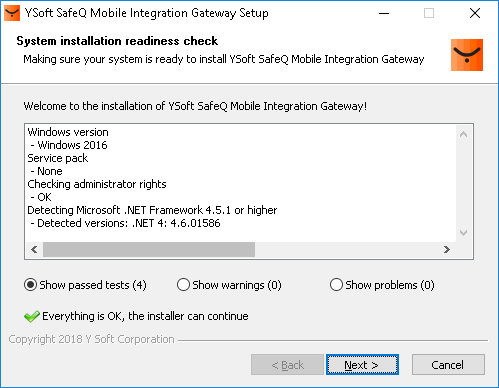499x388 pixels.
Task: Click the empty horizontal scrollbar track right of thumb
Action: 347,249
